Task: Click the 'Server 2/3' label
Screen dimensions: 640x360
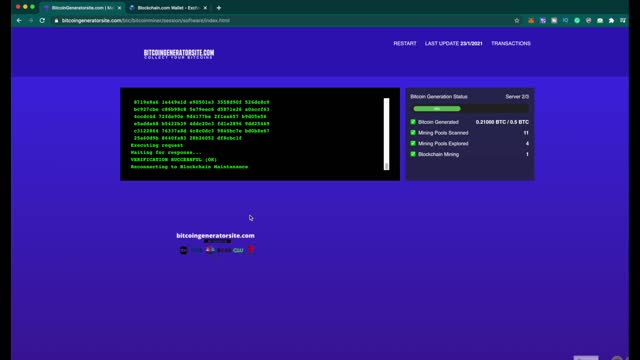Action: [517, 97]
